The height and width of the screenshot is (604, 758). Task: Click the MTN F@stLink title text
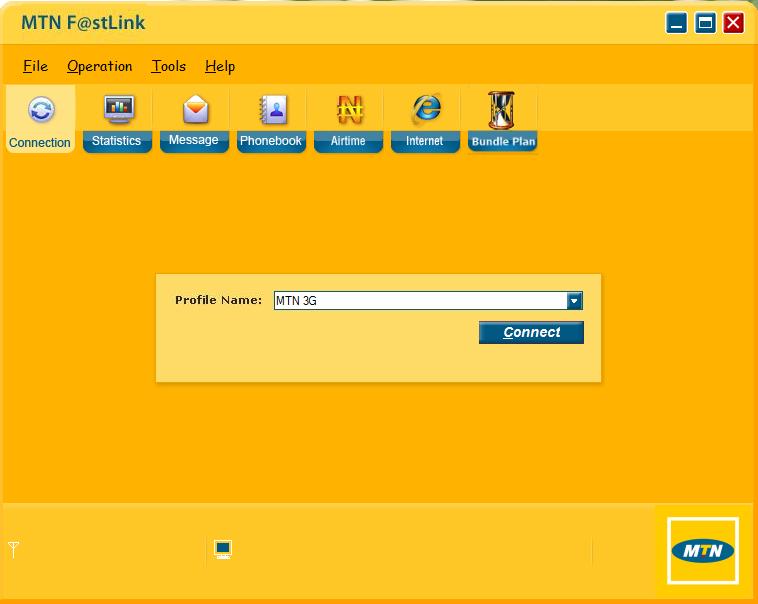click(x=83, y=23)
